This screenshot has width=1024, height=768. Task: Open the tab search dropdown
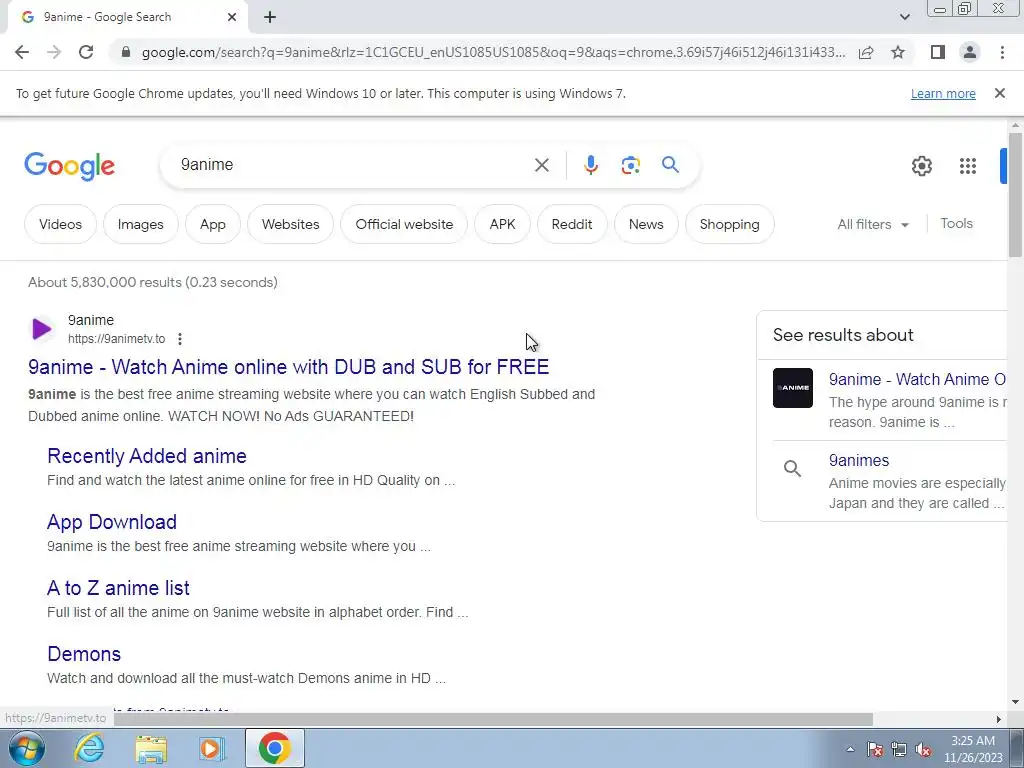[x=904, y=17]
